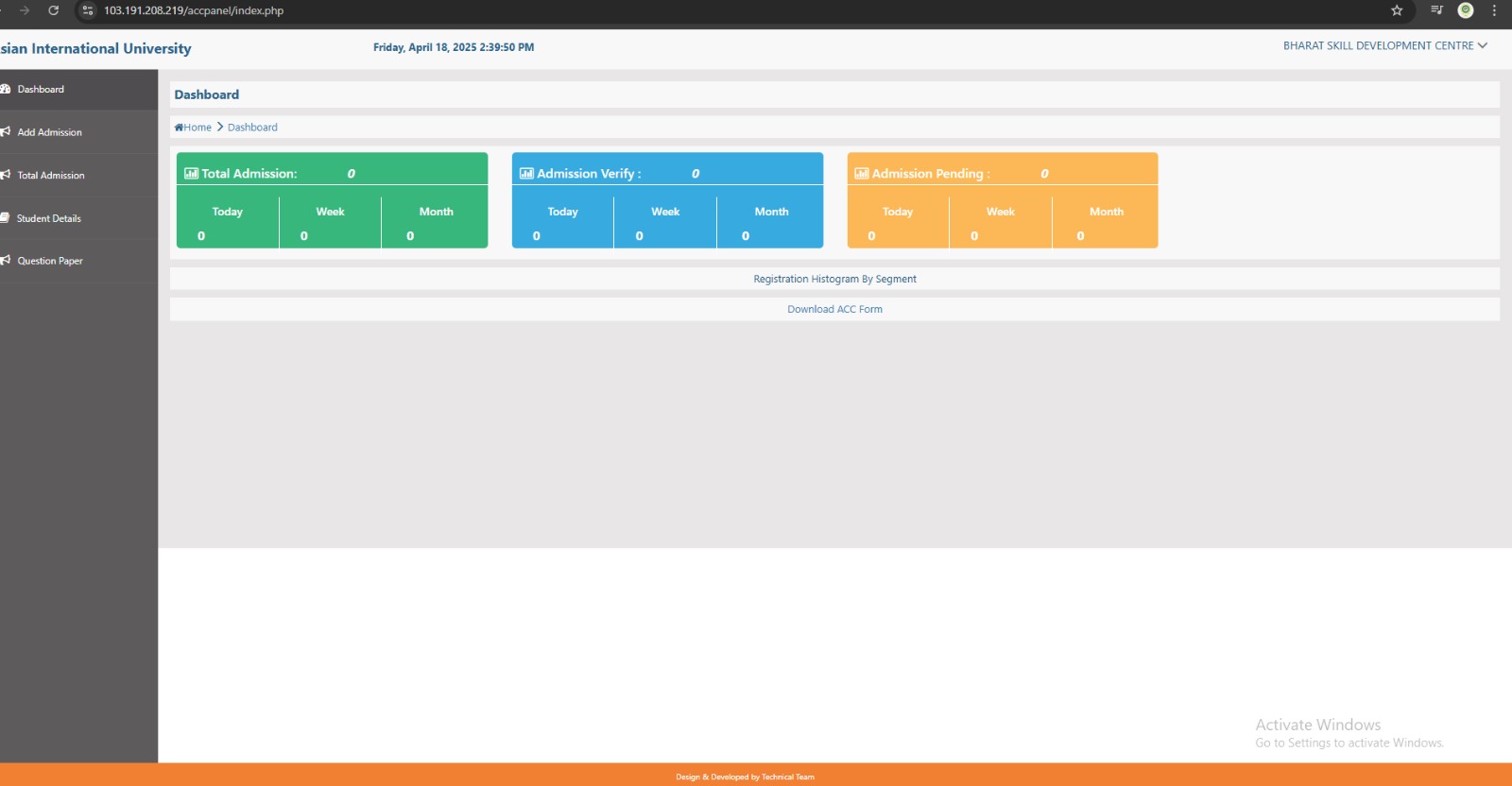The image size is (1512, 786).
Task: Click the Add Admission megaphone icon
Action: click(5, 131)
